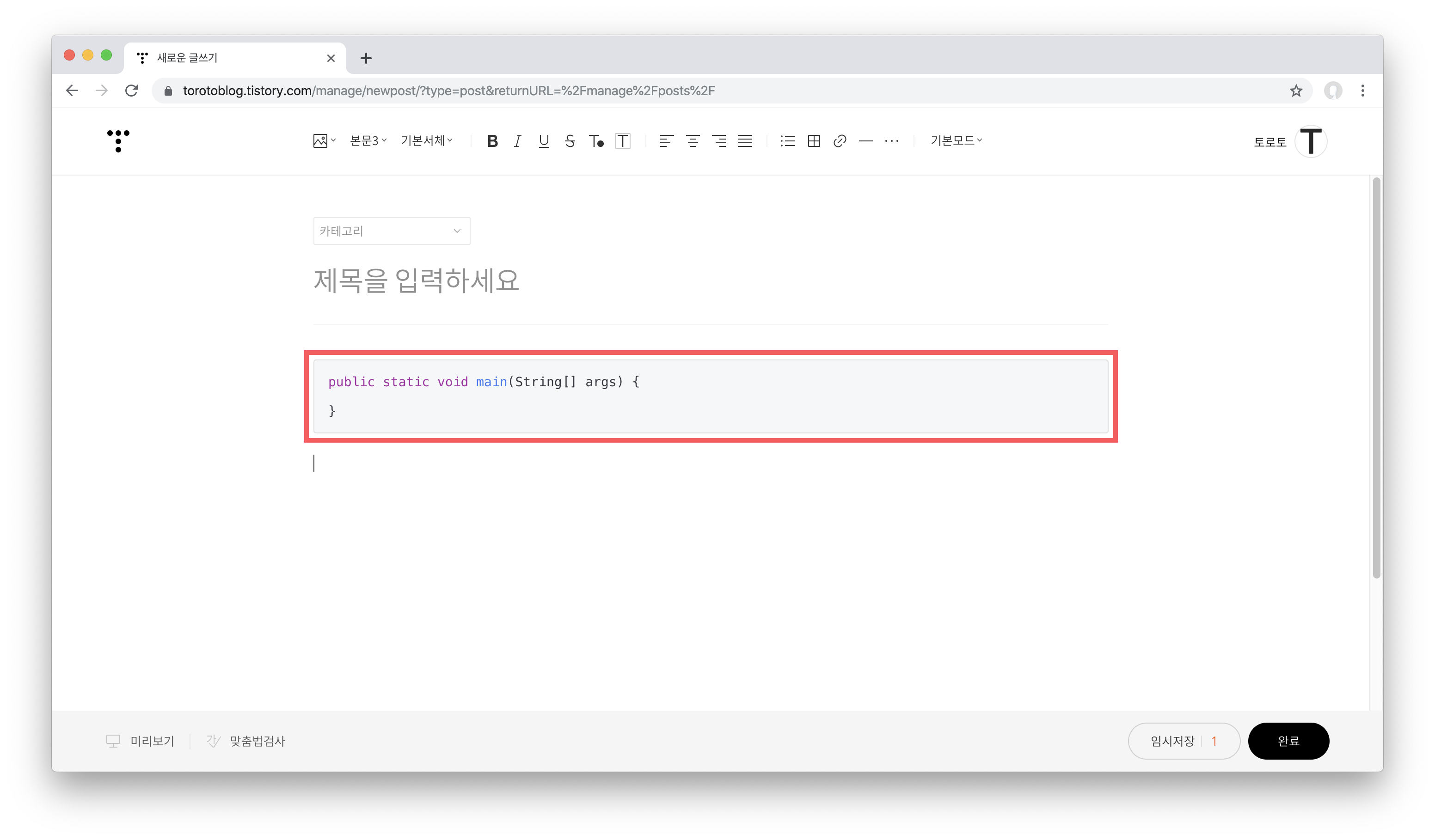Screen dimensions: 1435x840
Task: Insert a table
Action: pos(814,141)
